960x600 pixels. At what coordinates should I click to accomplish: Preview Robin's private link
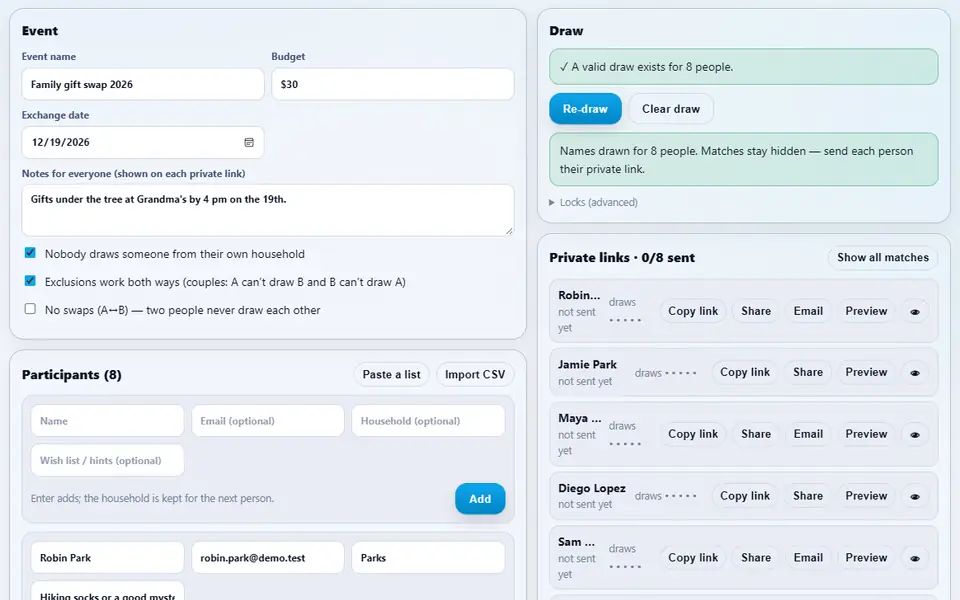pos(866,311)
